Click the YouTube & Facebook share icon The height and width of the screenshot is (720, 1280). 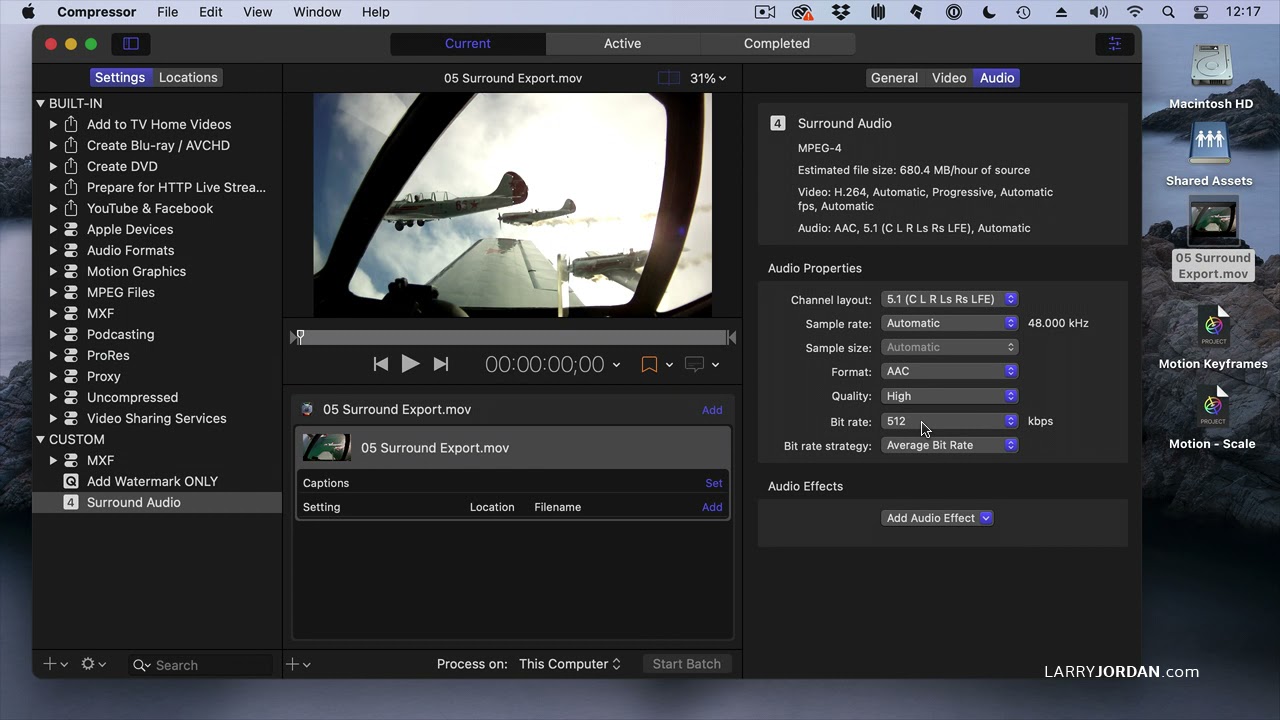pos(71,208)
